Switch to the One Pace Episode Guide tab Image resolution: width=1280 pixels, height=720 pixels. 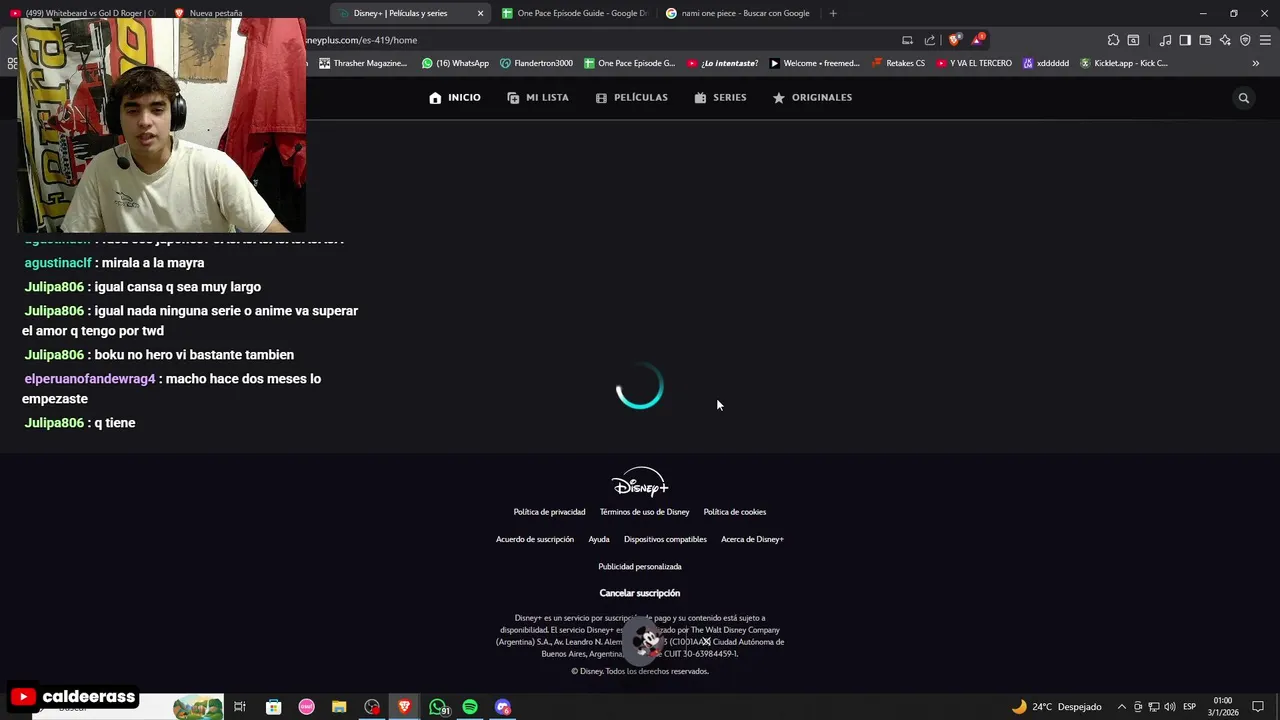574,13
